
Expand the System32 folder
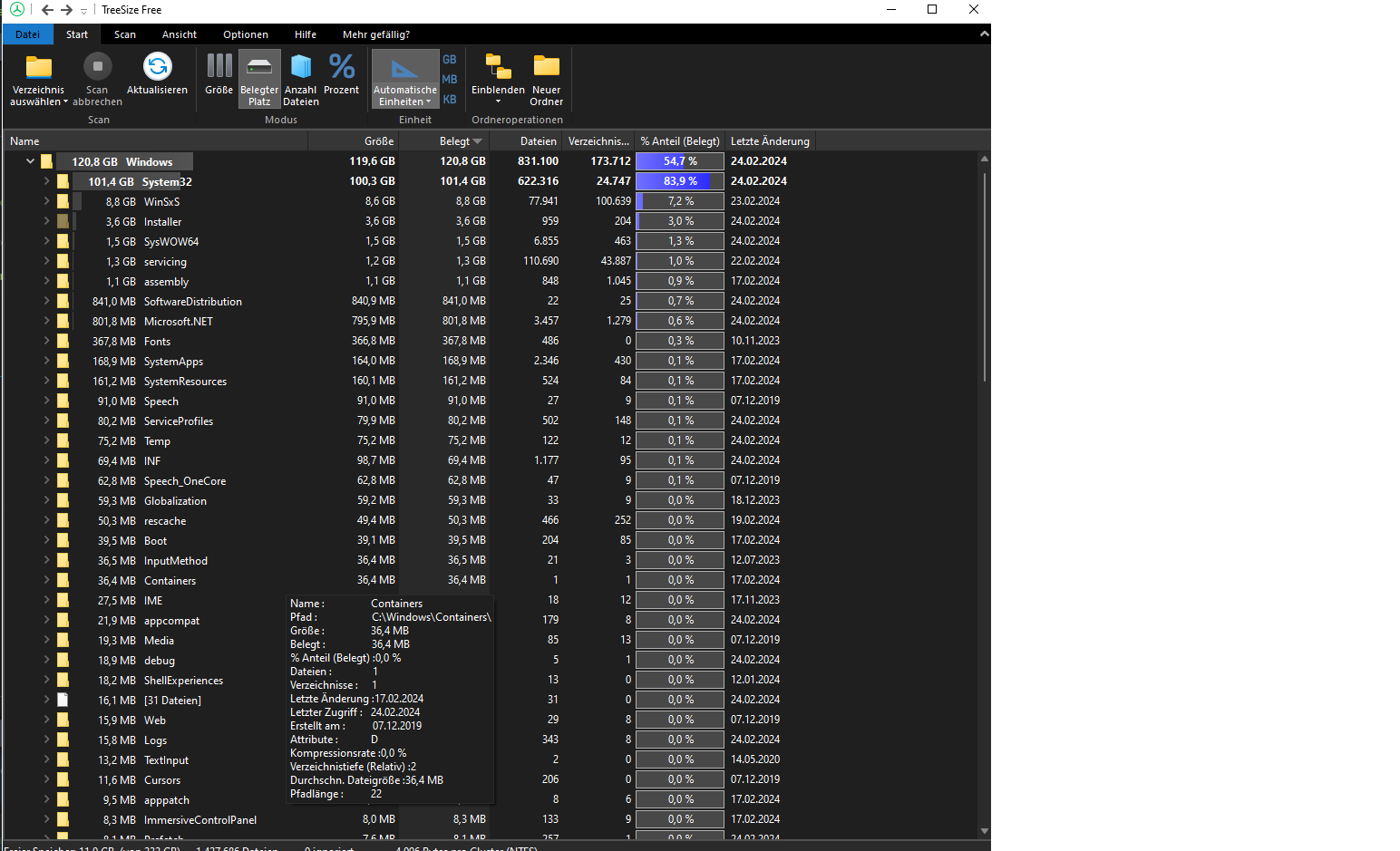click(x=46, y=181)
